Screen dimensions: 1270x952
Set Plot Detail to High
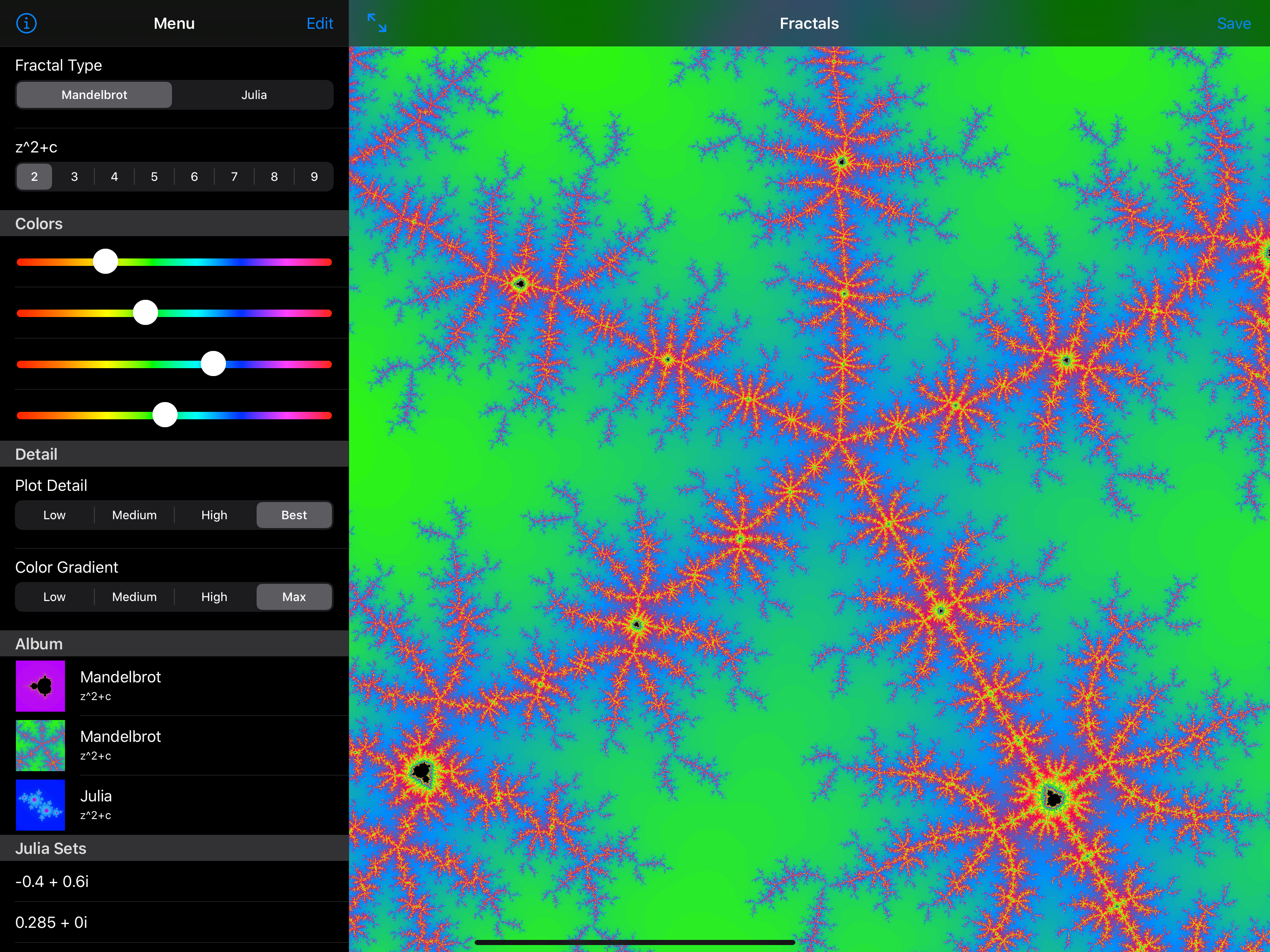(x=214, y=515)
